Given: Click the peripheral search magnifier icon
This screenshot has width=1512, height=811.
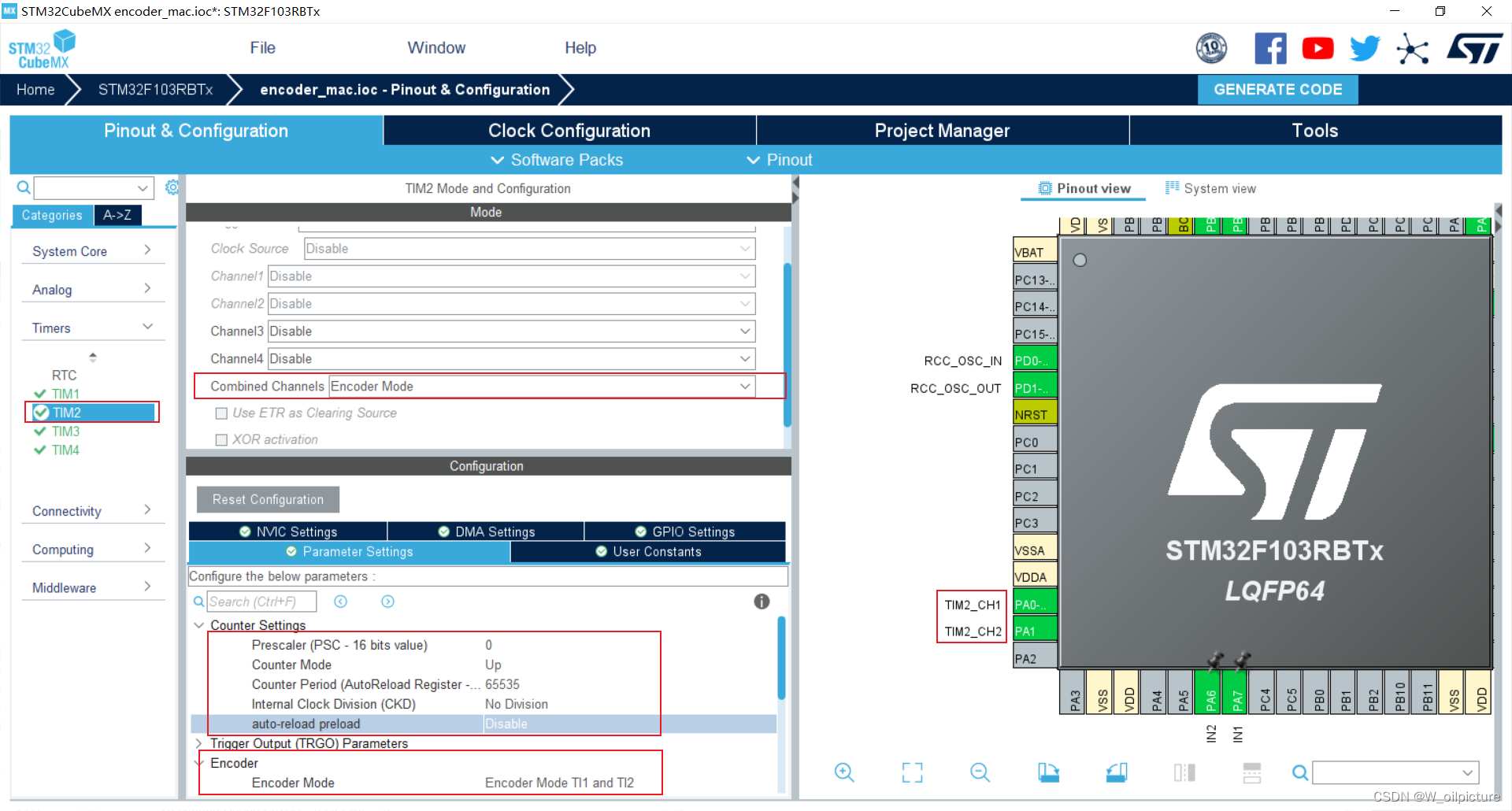Looking at the screenshot, I should [x=24, y=187].
